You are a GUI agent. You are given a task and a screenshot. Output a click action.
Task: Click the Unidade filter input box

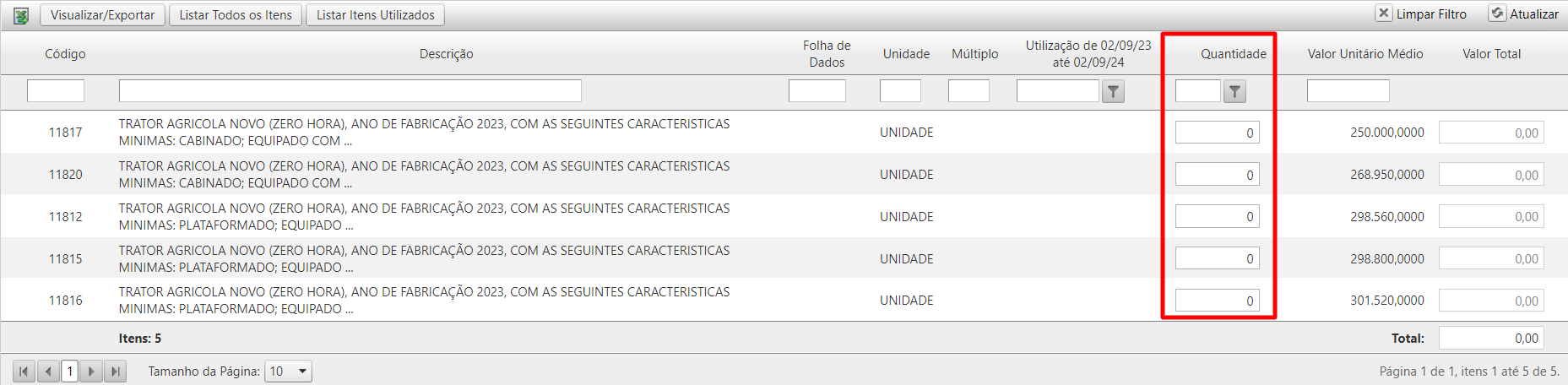(x=900, y=91)
